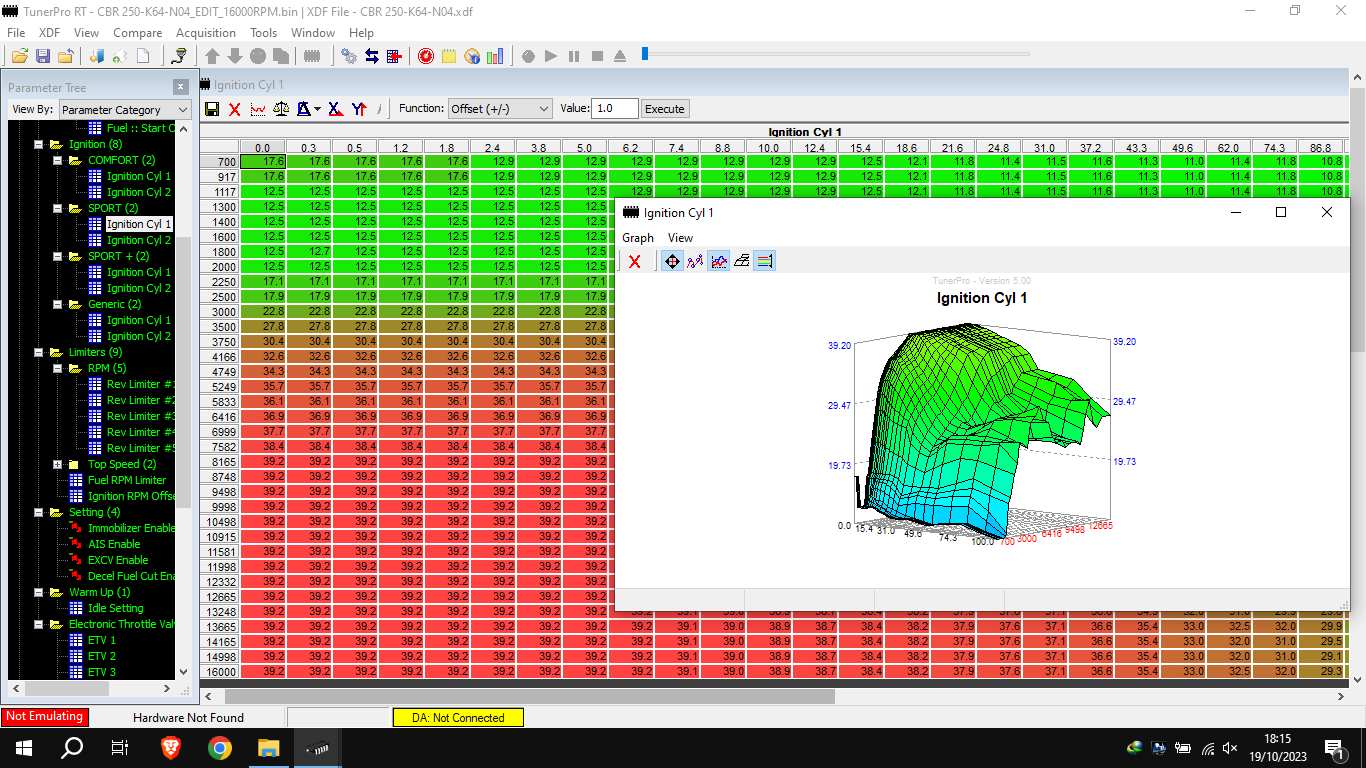Click the red X in the graph toolbar
The height and width of the screenshot is (768, 1366).
(x=634, y=261)
